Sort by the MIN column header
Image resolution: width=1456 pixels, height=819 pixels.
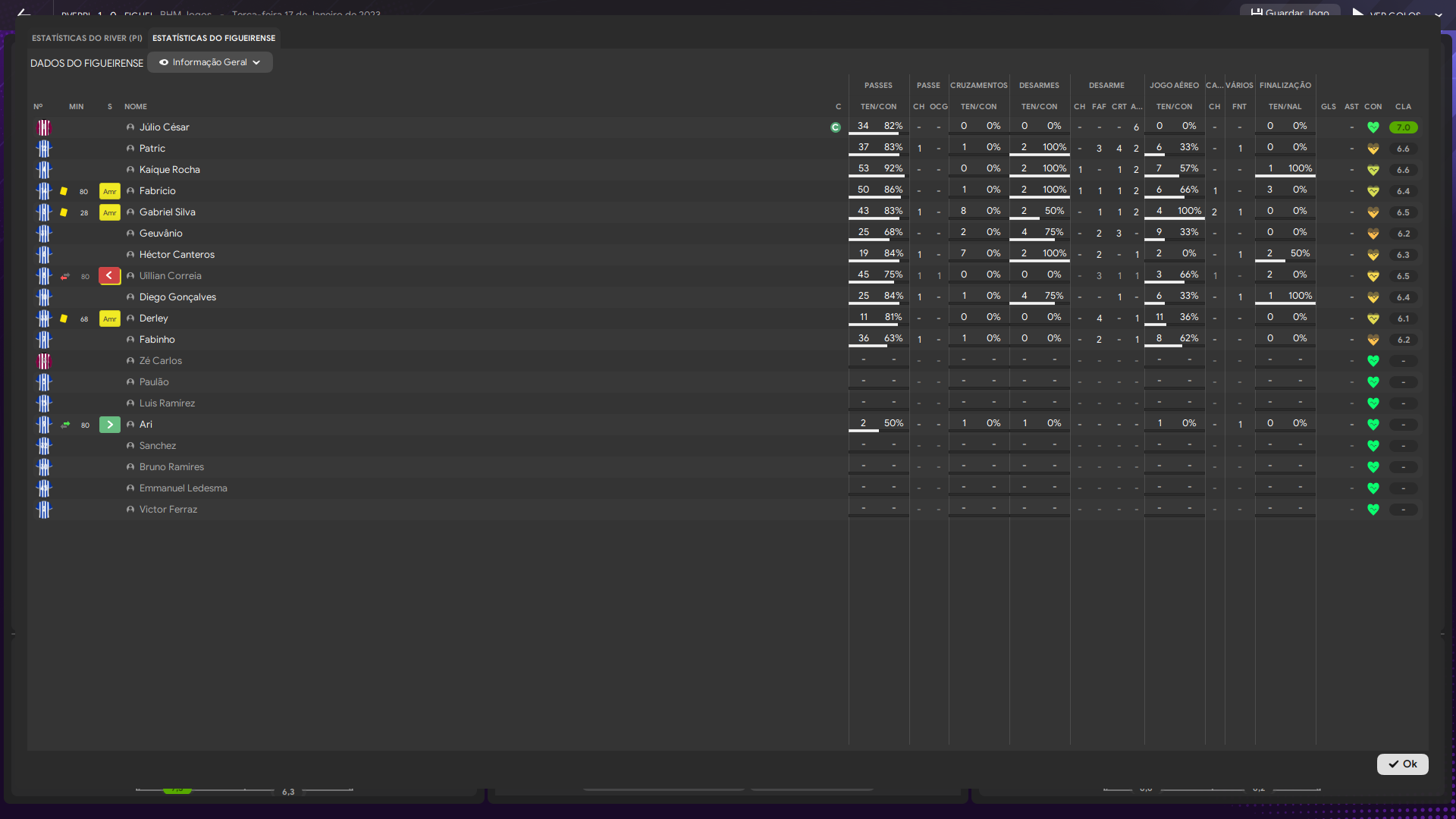tap(77, 107)
